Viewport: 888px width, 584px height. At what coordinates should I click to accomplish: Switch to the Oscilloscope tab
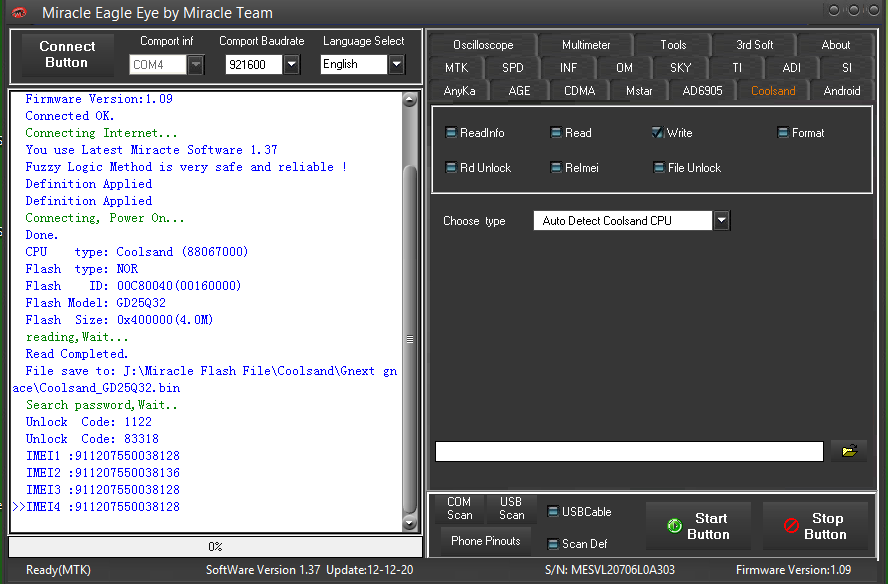[483, 45]
